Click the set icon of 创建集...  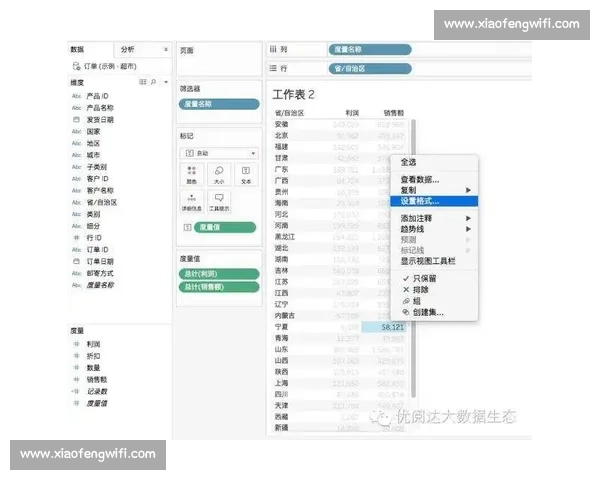(406, 312)
